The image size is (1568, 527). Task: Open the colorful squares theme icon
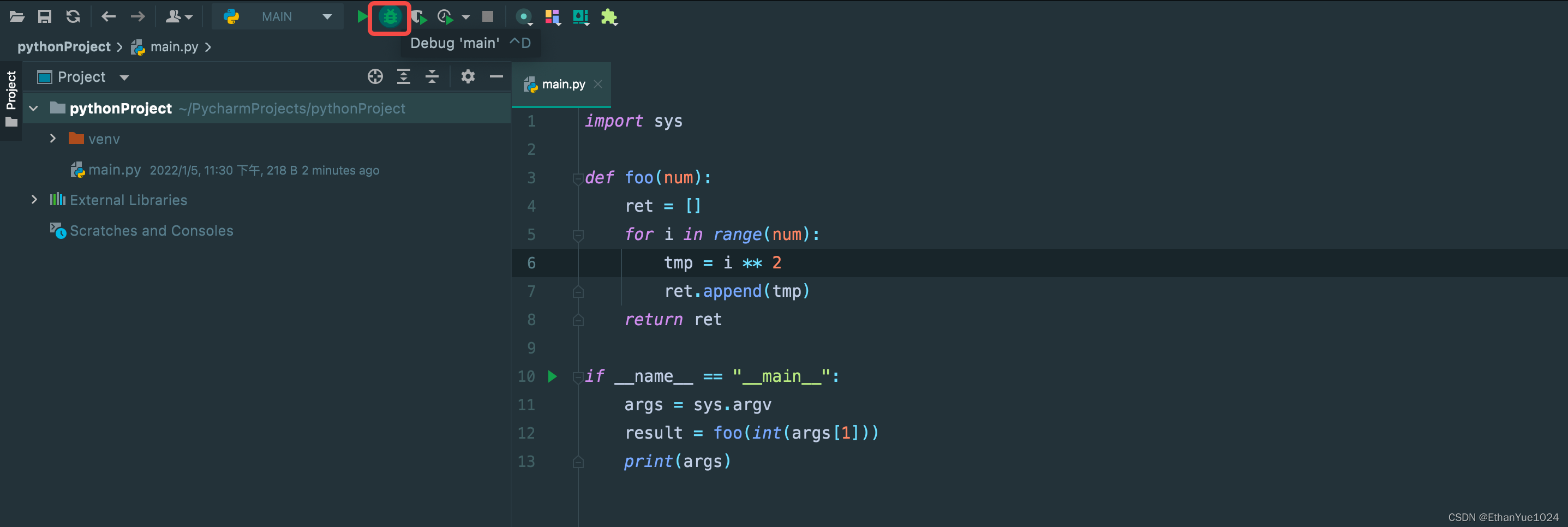[553, 17]
